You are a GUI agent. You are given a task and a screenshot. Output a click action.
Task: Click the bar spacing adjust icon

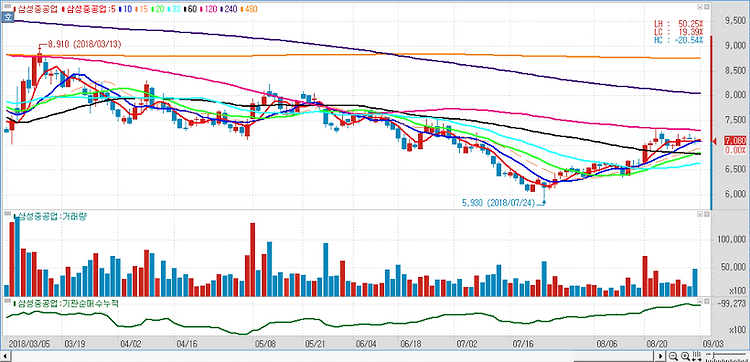697,356
